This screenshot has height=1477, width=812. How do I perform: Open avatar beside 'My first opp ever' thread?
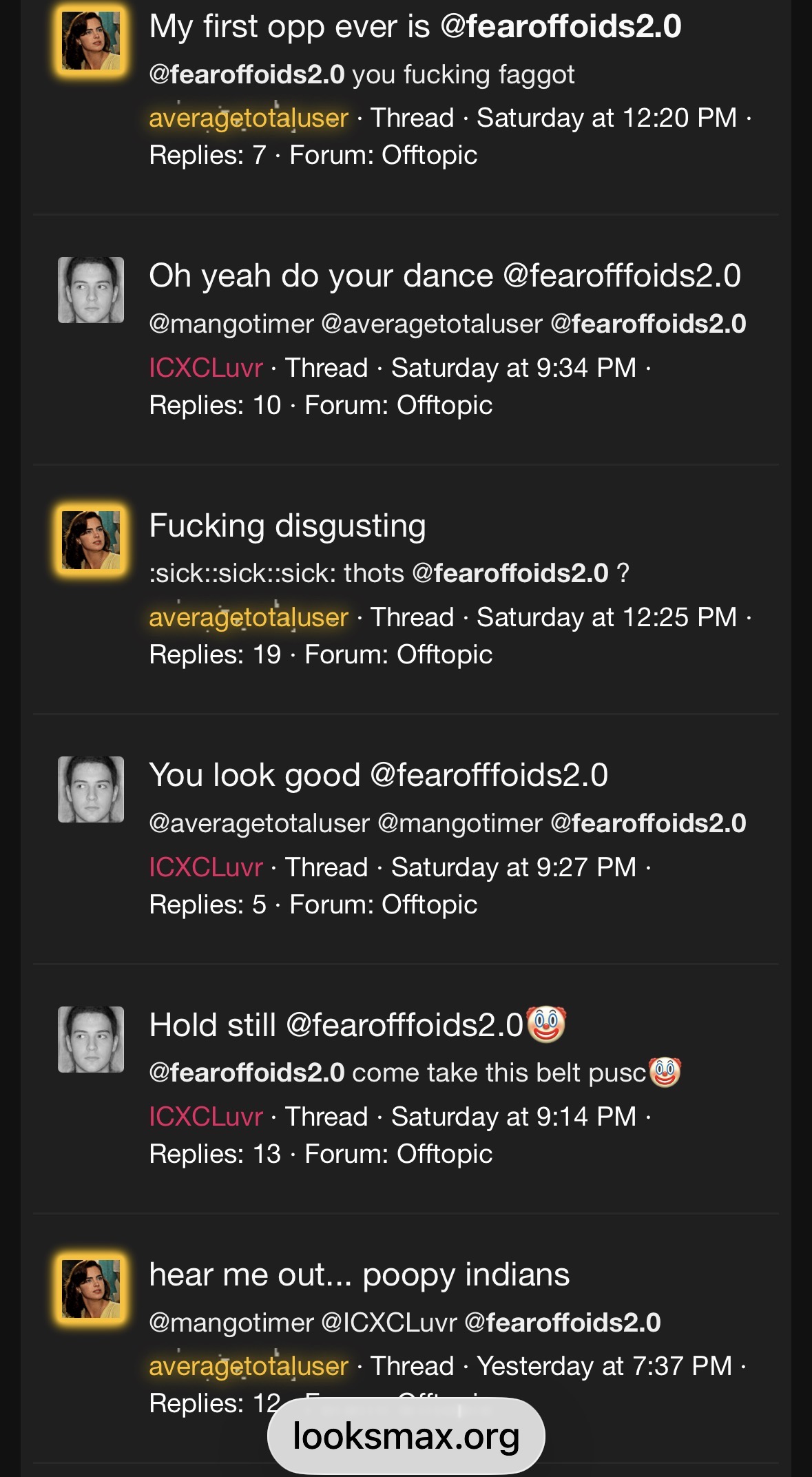91,41
